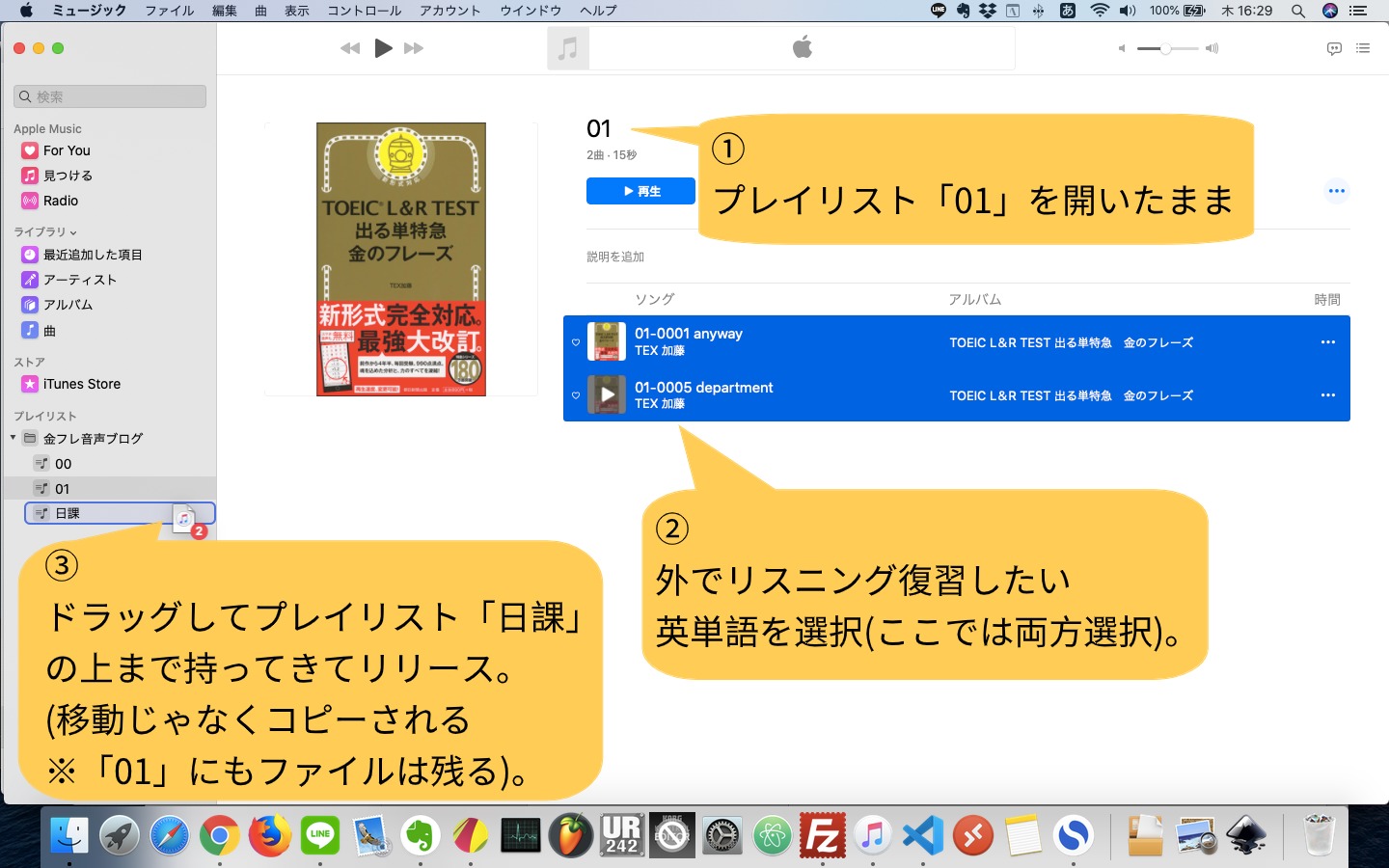Open the アカウント menu

point(449,11)
